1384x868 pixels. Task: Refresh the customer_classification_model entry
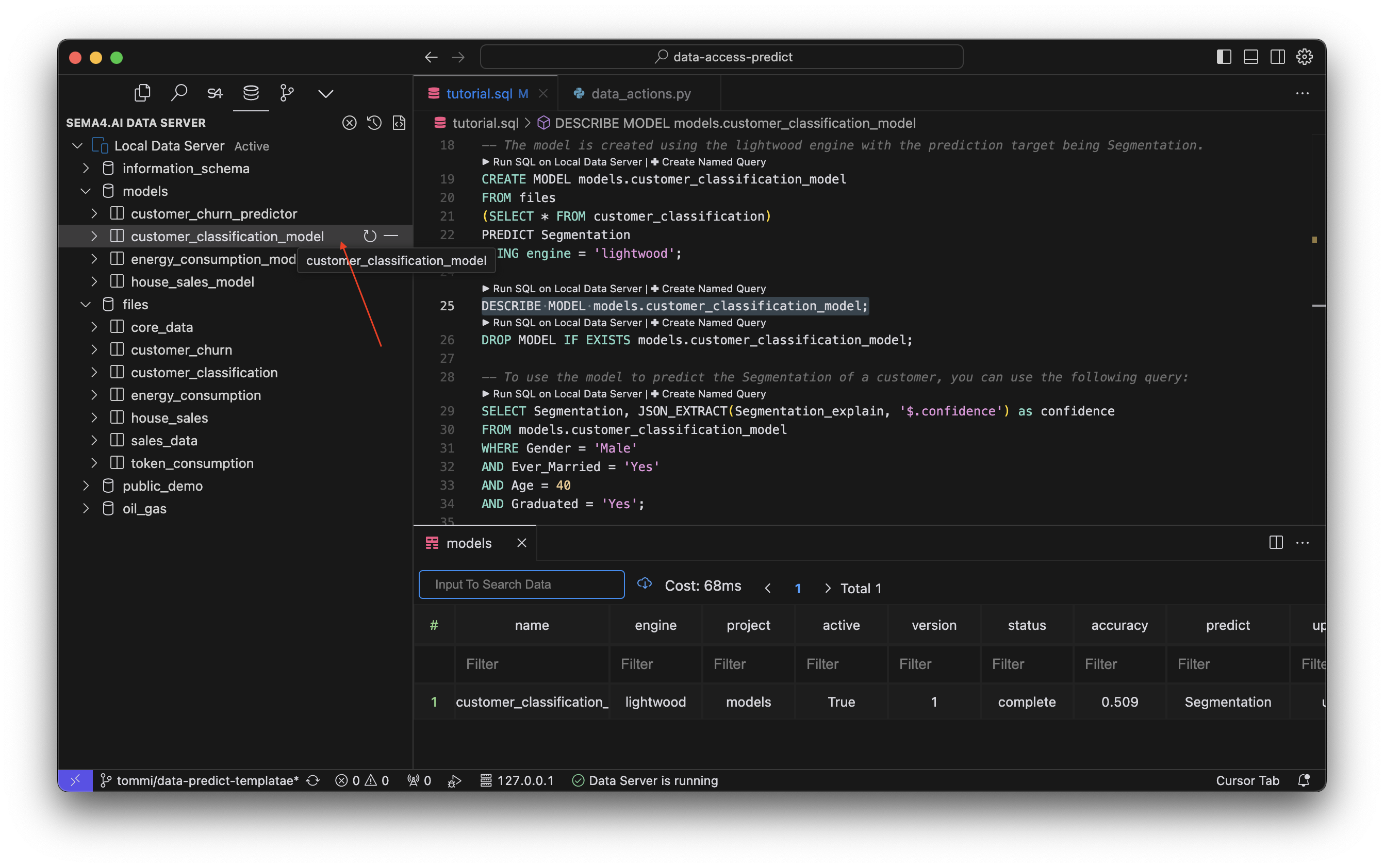[370, 236]
